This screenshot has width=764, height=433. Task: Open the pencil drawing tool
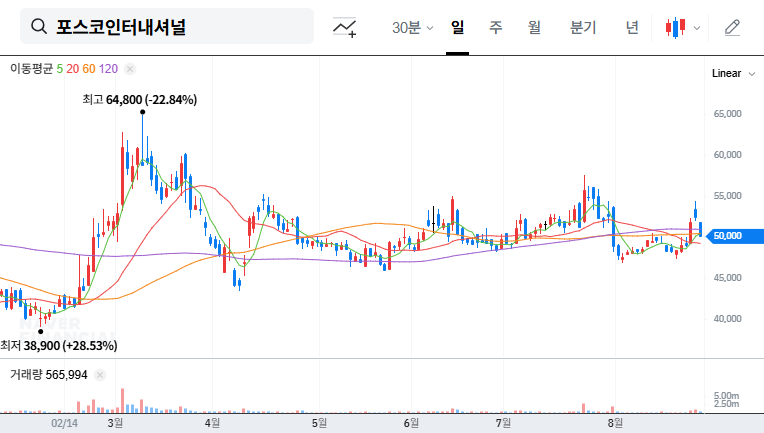[x=732, y=28]
